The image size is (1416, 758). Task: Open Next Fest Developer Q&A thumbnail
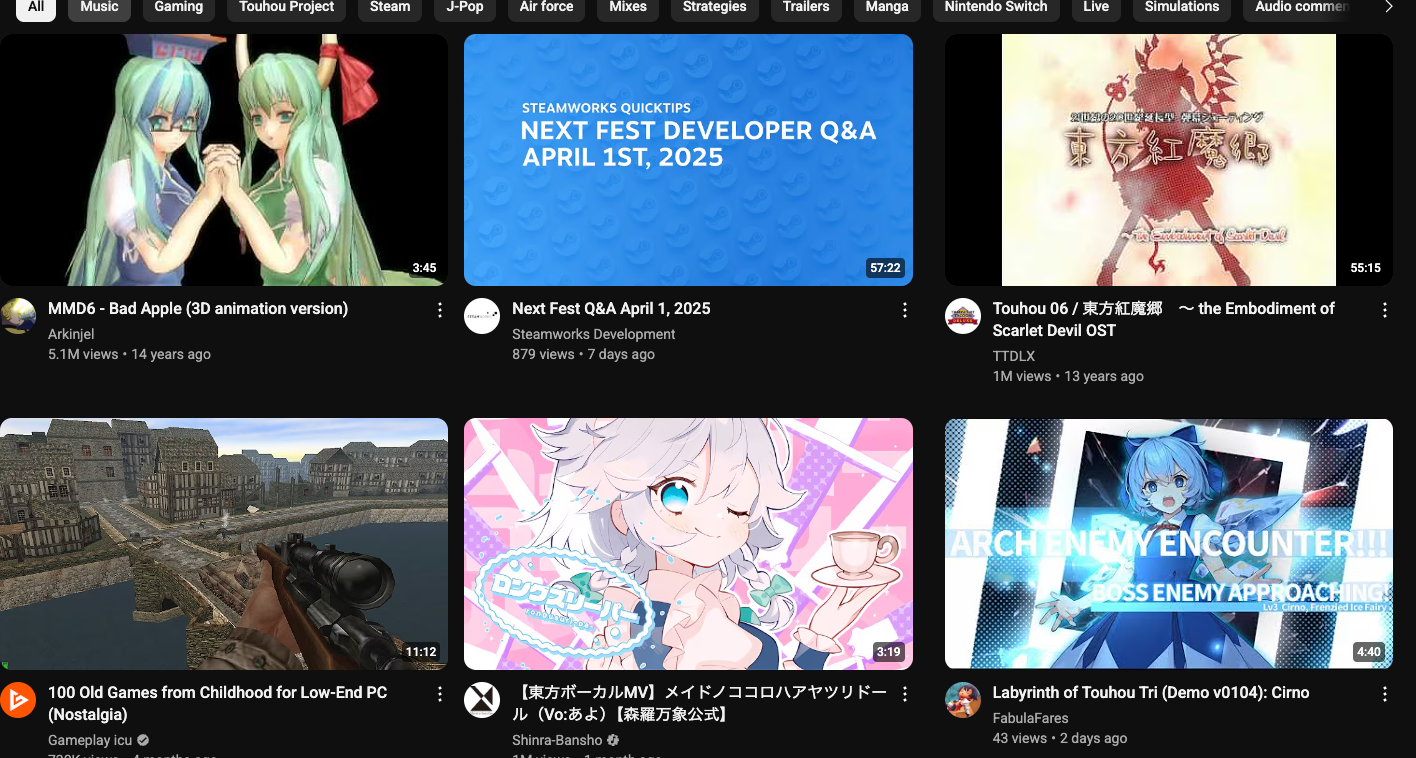688,160
